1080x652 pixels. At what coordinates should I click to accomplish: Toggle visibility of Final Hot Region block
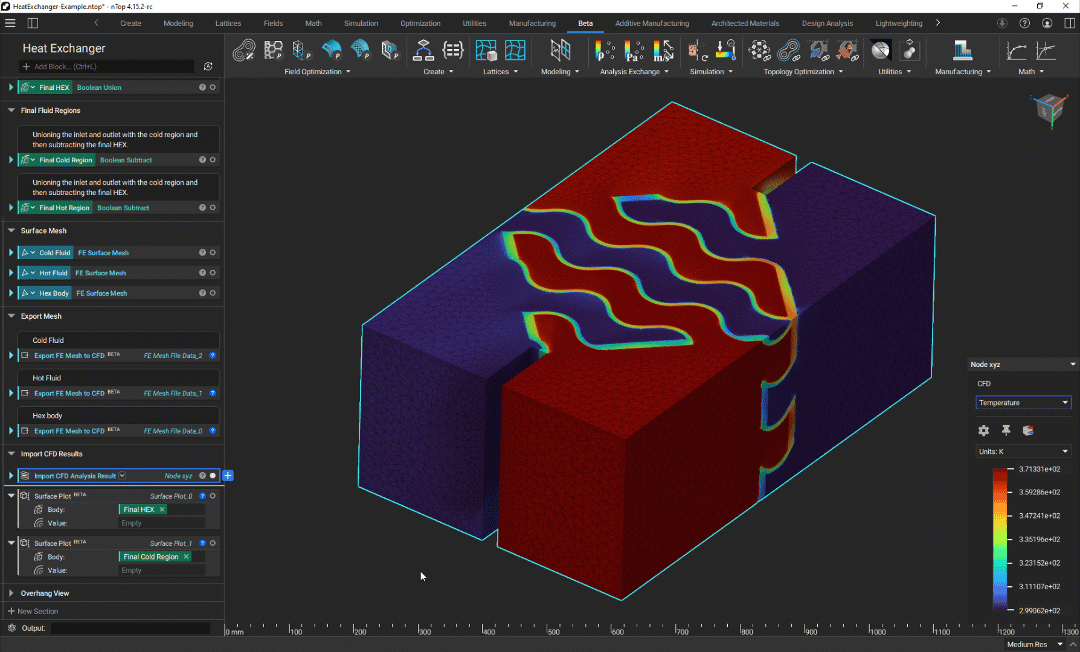[213, 207]
